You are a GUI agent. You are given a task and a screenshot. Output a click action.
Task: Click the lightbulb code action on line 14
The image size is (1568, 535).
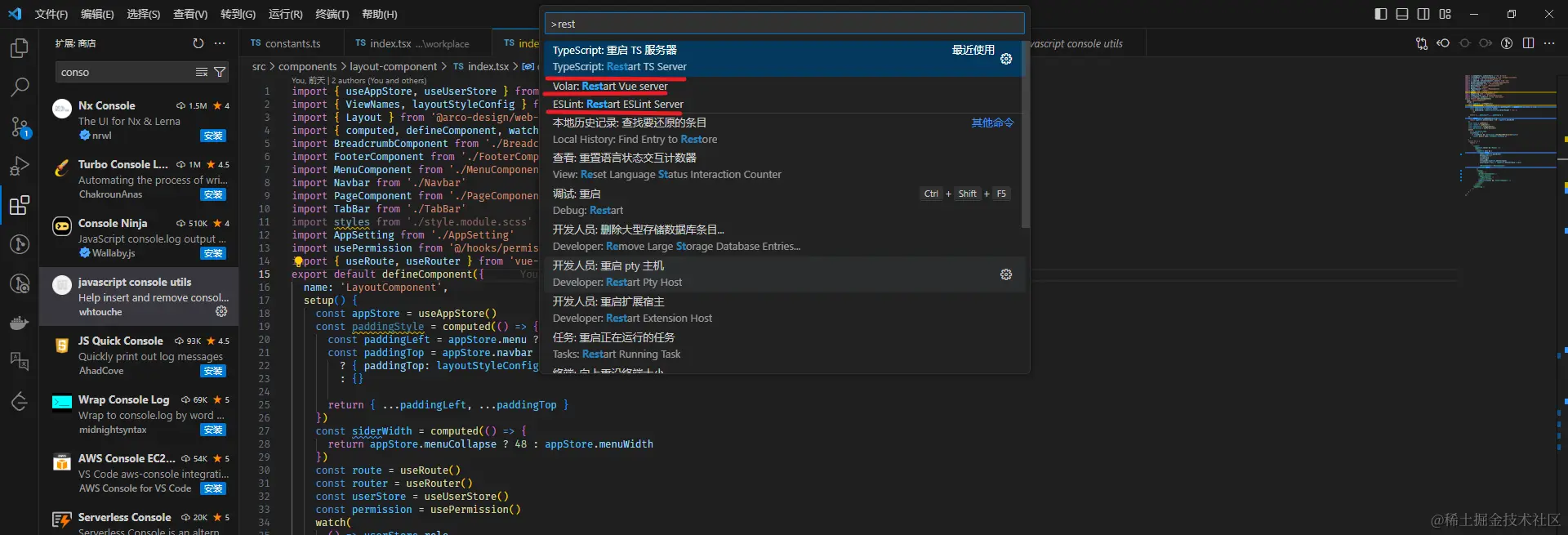[298, 261]
